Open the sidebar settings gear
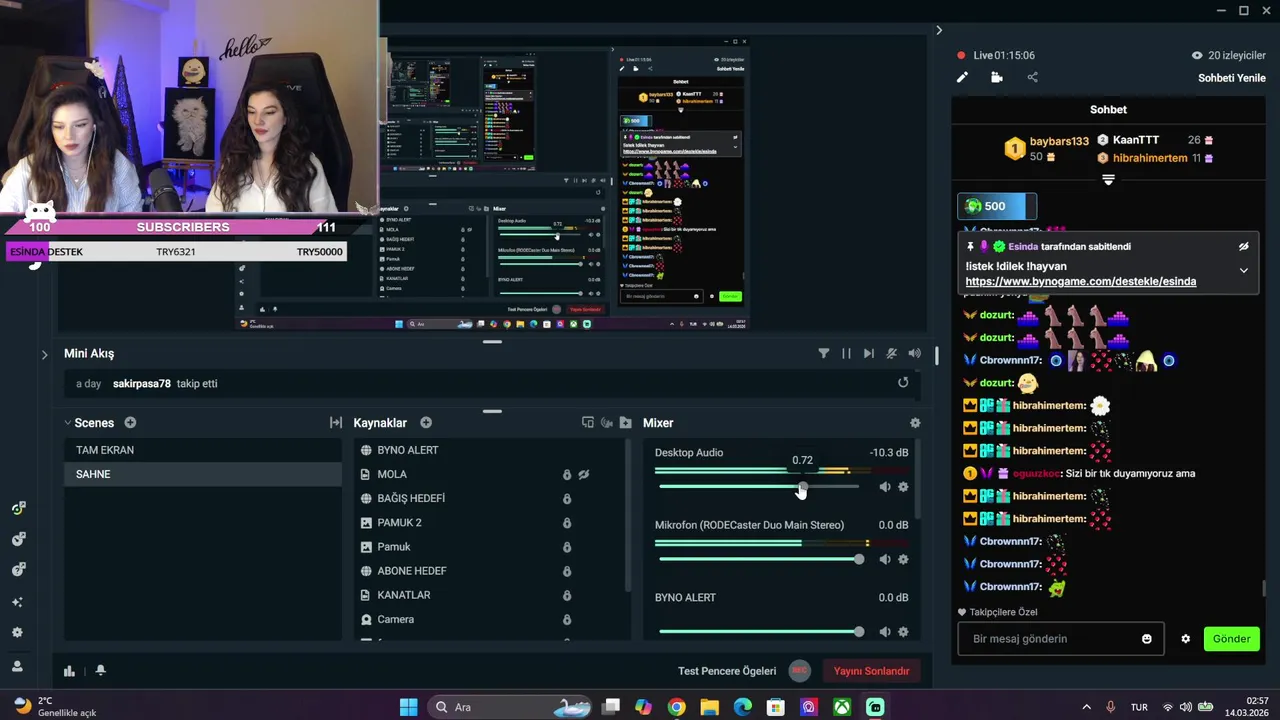Image resolution: width=1280 pixels, height=720 pixels. (x=17, y=633)
